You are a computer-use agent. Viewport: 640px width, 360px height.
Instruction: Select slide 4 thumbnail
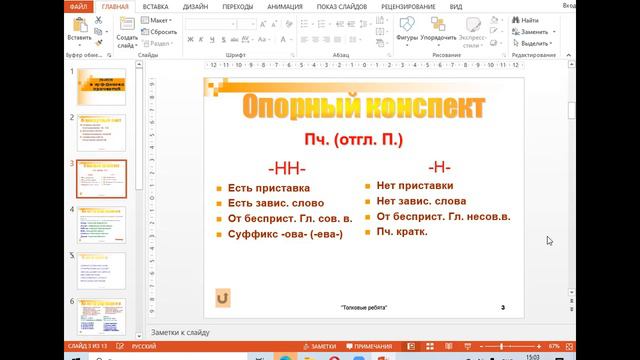(x=102, y=225)
